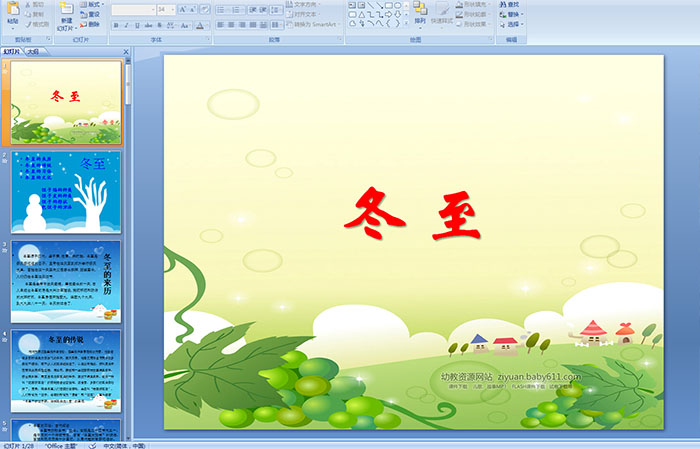
Task: Select the Left Brace shape
Action: tap(388, 23)
